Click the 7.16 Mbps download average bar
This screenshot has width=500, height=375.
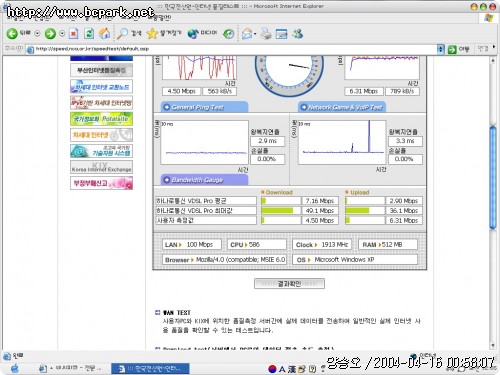(x=281, y=201)
